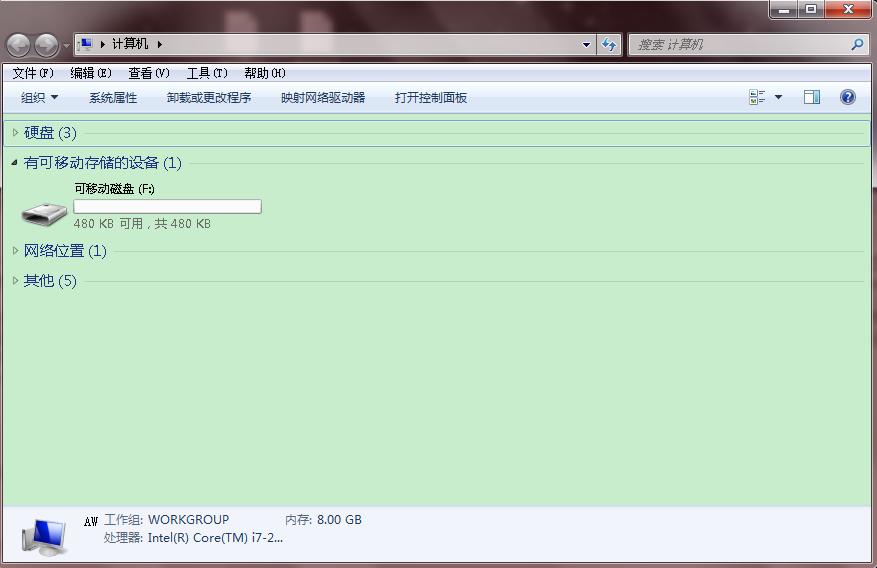Click 映射网络驱动器 toolbar button
The image size is (877, 568).
pyautogui.click(x=323, y=98)
